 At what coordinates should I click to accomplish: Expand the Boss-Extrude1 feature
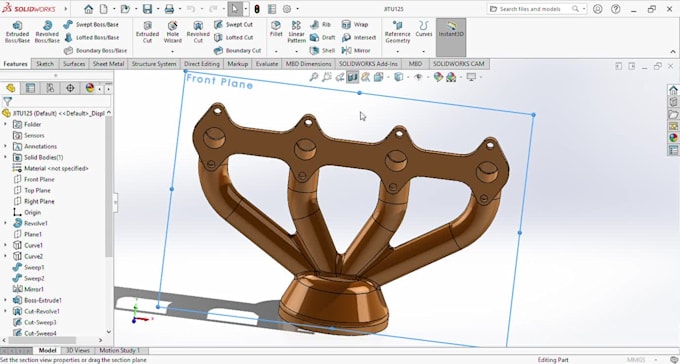pyautogui.click(x=5, y=300)
